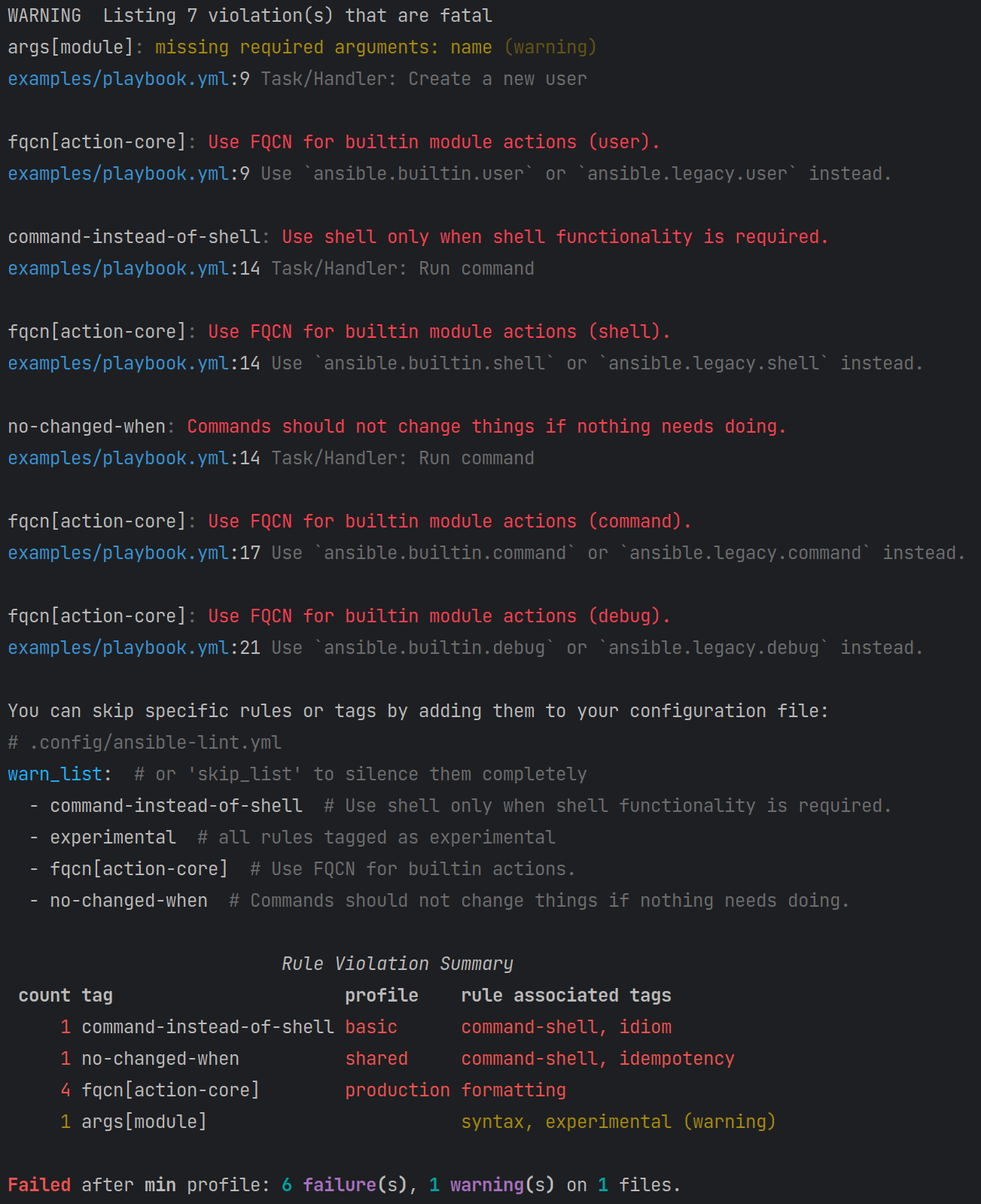Select the production profile value in summary

(x=397, y=1090)
